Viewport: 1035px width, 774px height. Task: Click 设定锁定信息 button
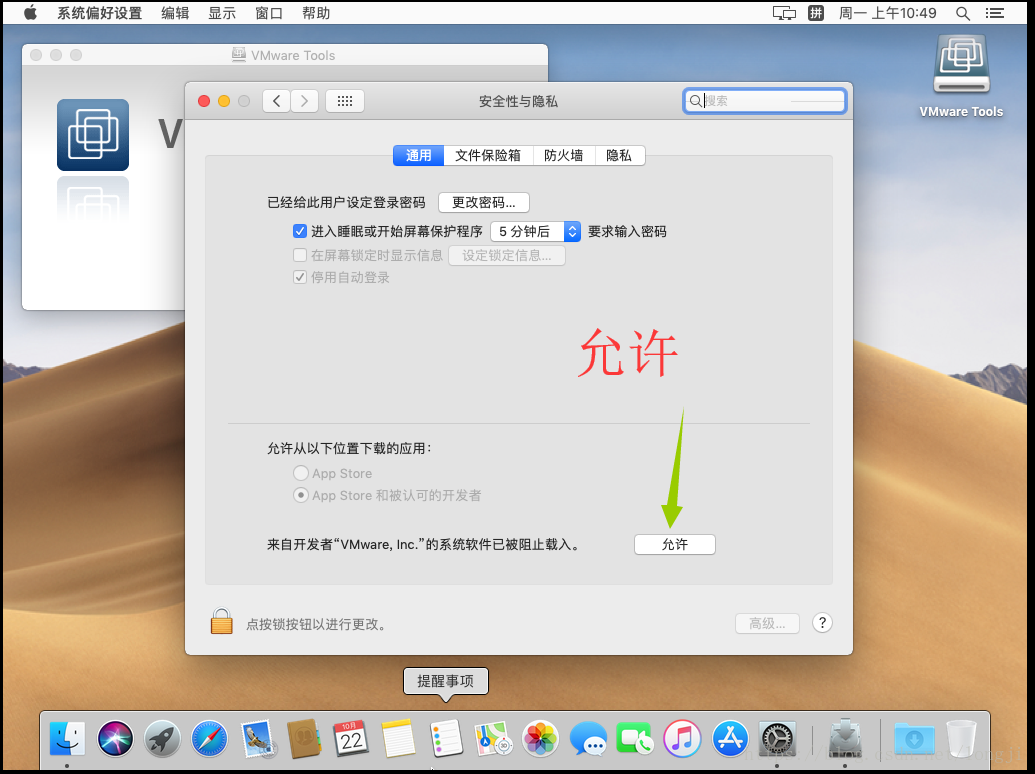point(507,255)
